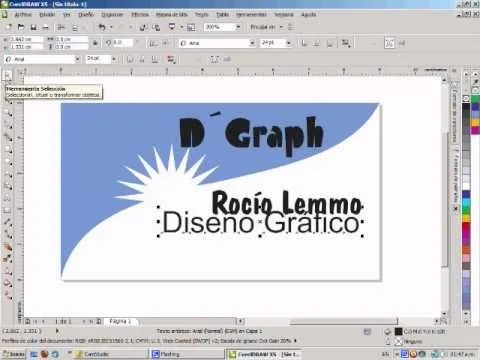
Task: Toggle Bold on the property bar
Action: 304,43
